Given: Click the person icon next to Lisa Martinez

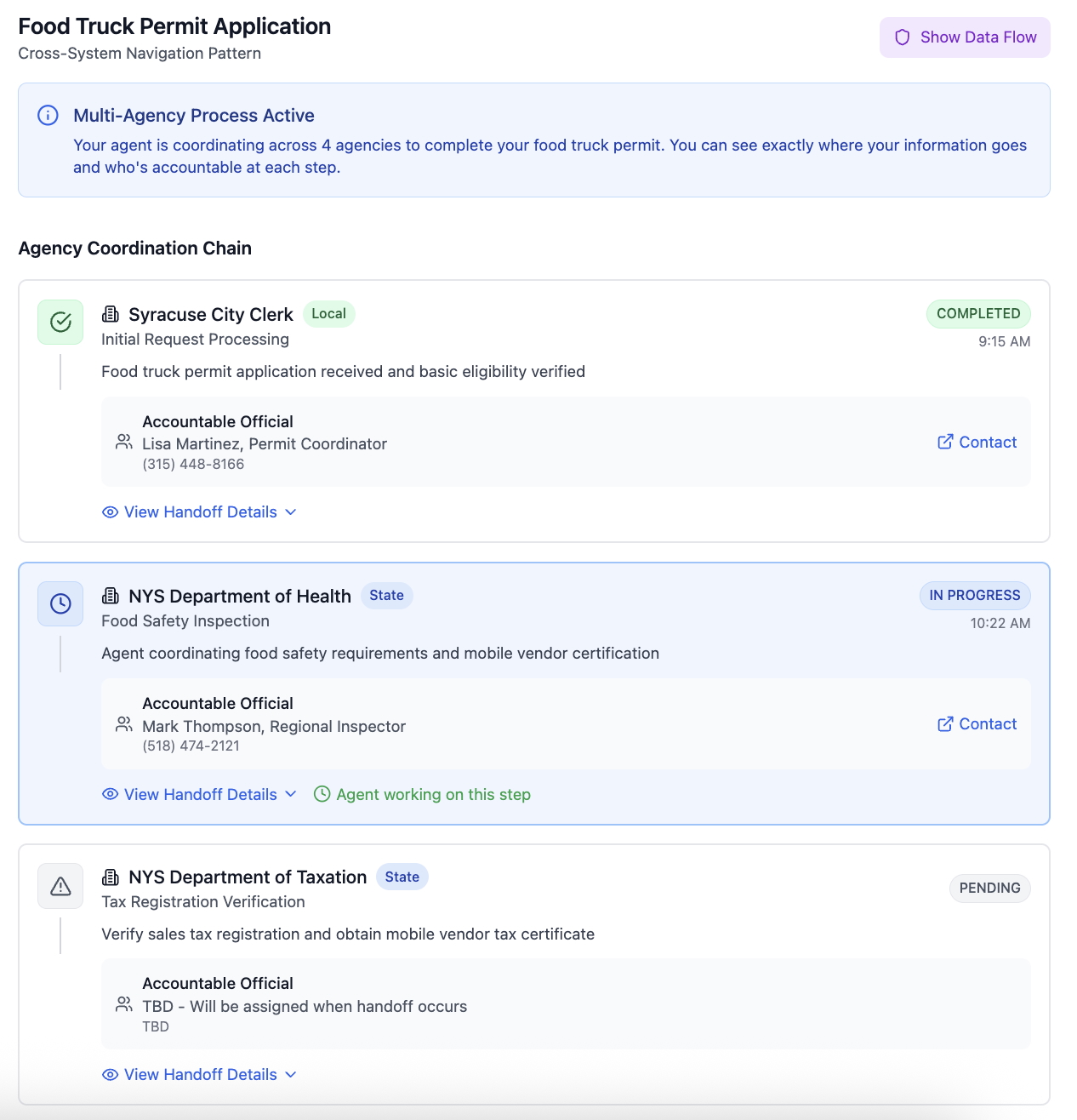Looking at the screenshot, I should pyautogui.click(x=123, y=443).
